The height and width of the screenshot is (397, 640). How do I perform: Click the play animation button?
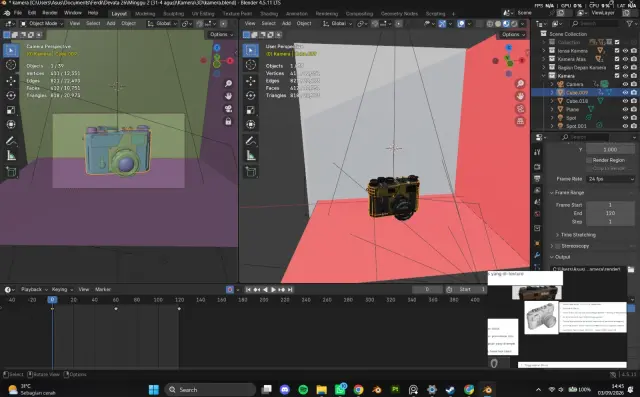pyautogui.click(x=273, y=289)
